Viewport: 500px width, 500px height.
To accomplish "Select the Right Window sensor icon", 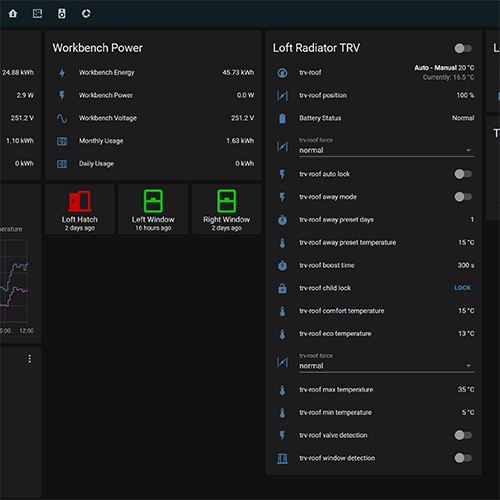I will coord(227,201).
